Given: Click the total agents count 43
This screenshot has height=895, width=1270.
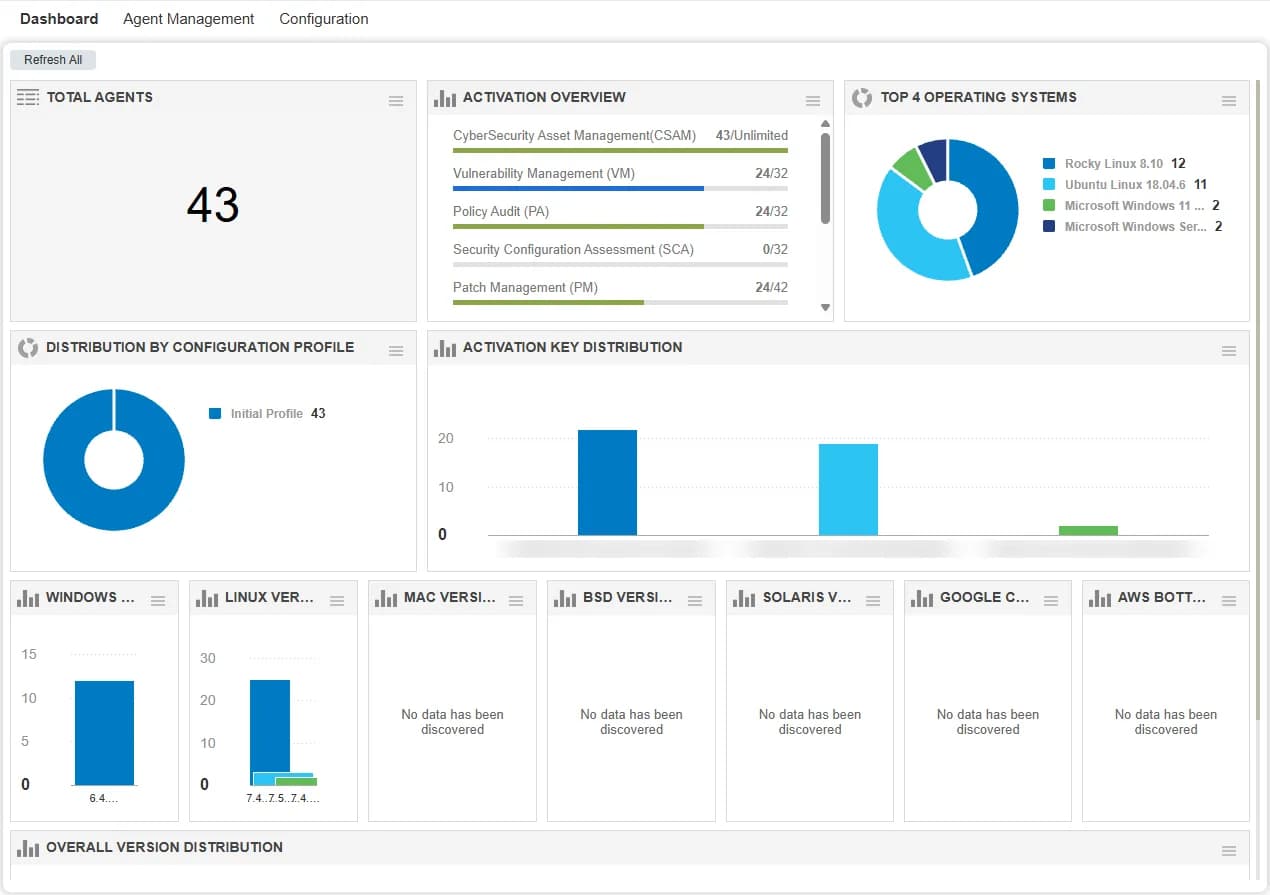Looking at the screenshot, I should tap(213, 205).
